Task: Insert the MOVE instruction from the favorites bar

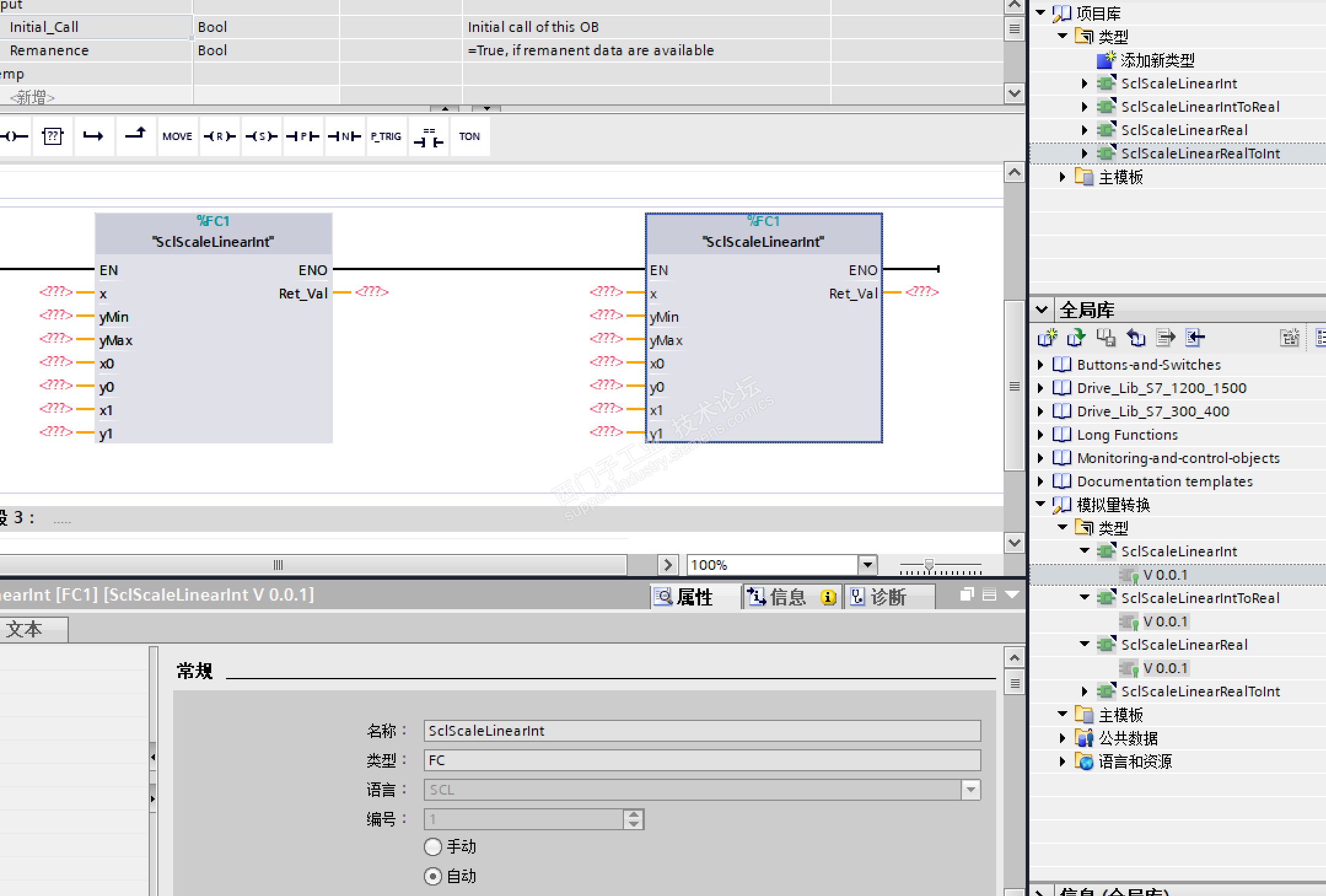Action: pos(177,136)
